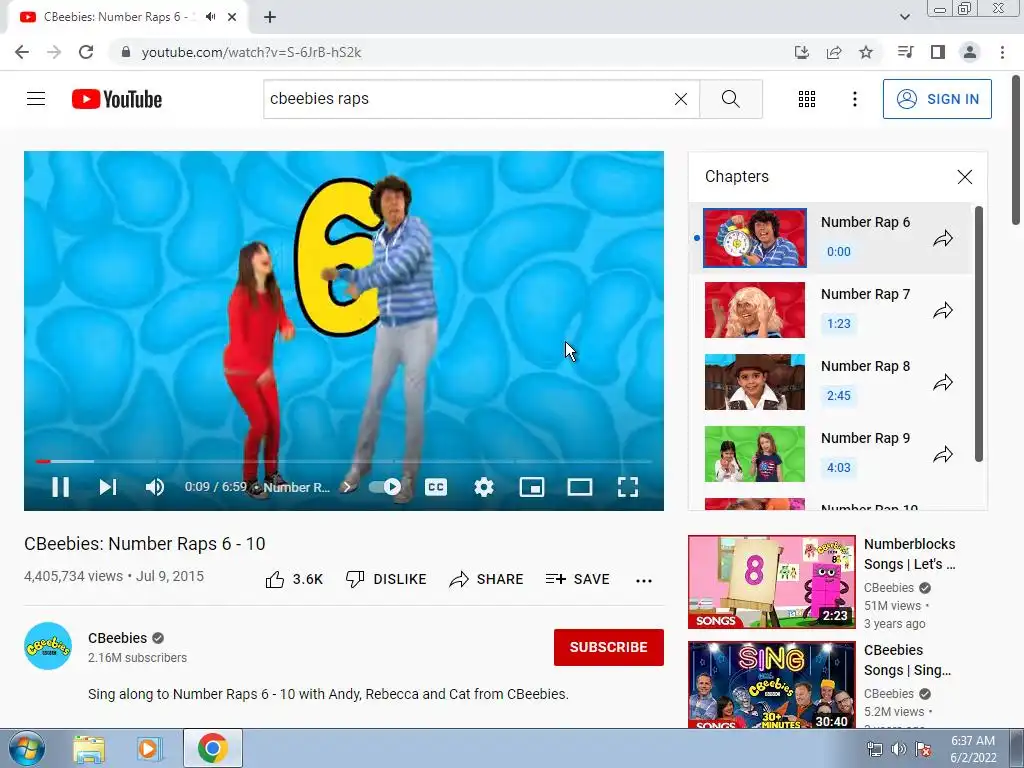Open more actions ellipsis below video
This screenshot has width=1024, height=768.
coord(644,580)
